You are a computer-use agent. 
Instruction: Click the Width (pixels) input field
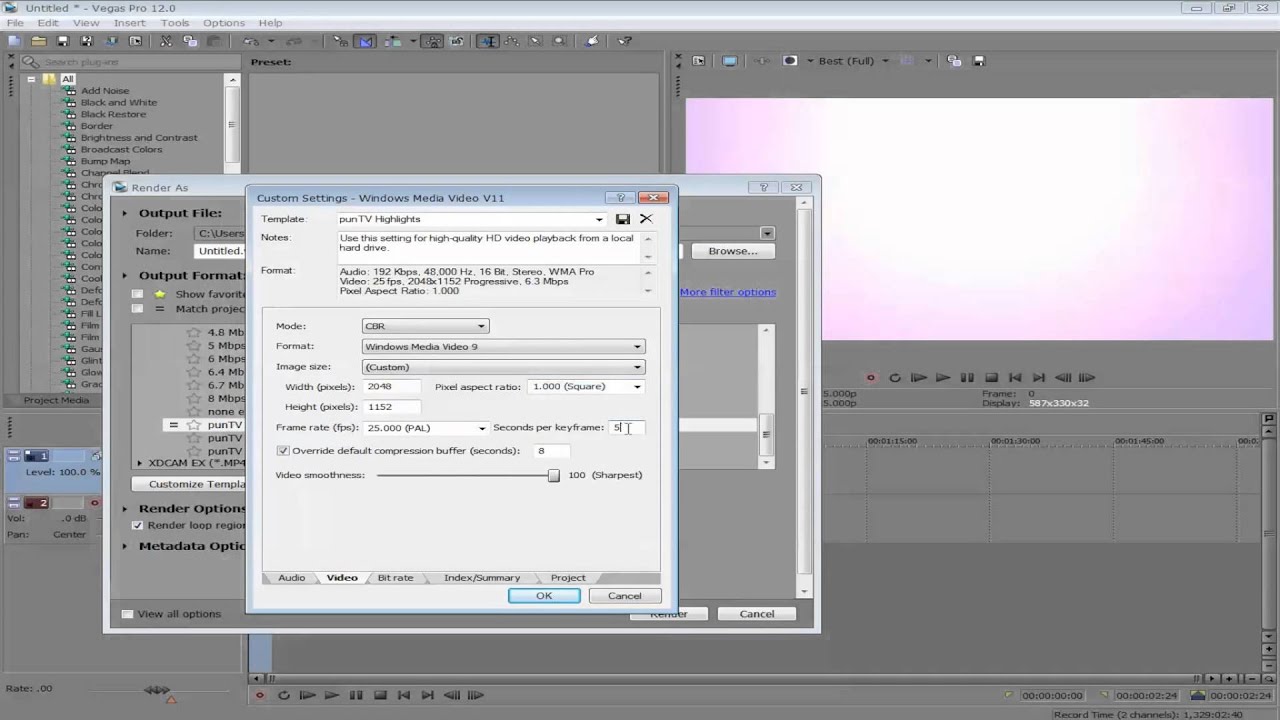[392, 386]
